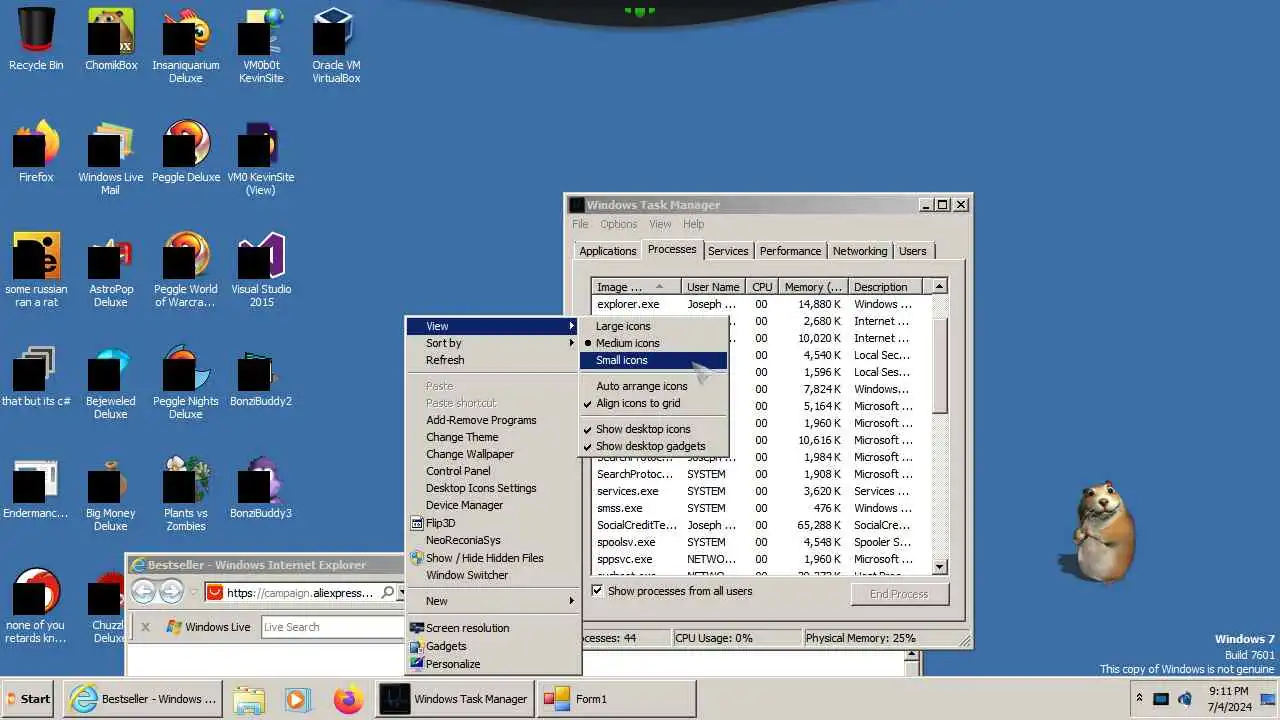The height and width of the screenshot is (720, 1280).
Task: Select the AstroPop Deluxe desktop icon
Action: [111, 270]
